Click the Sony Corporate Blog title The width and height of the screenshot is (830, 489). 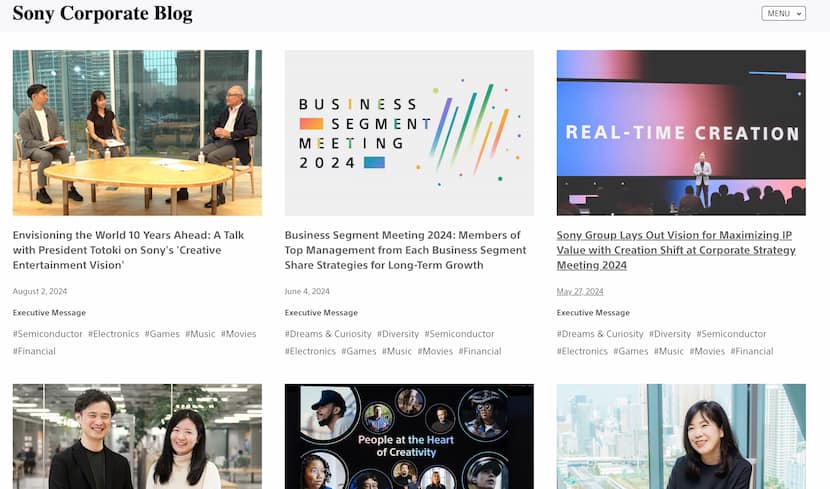point(102,13)
